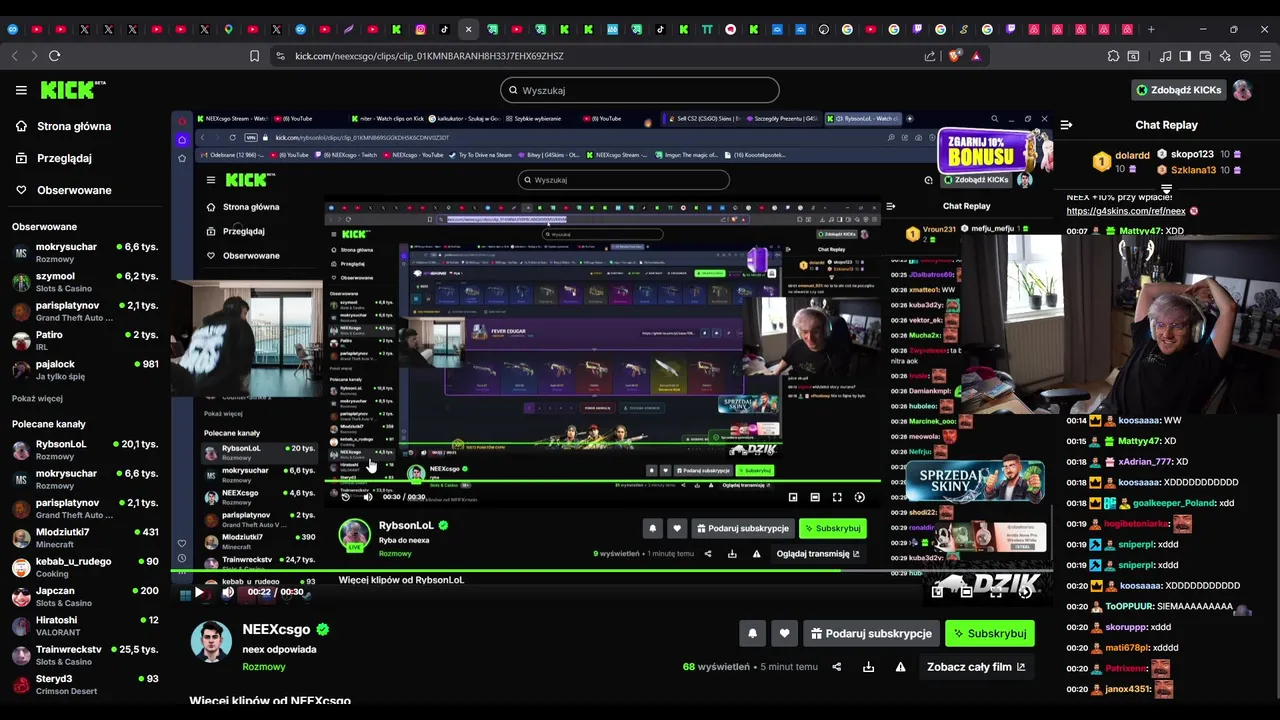Click NEEXcsgo channel name

276,629
